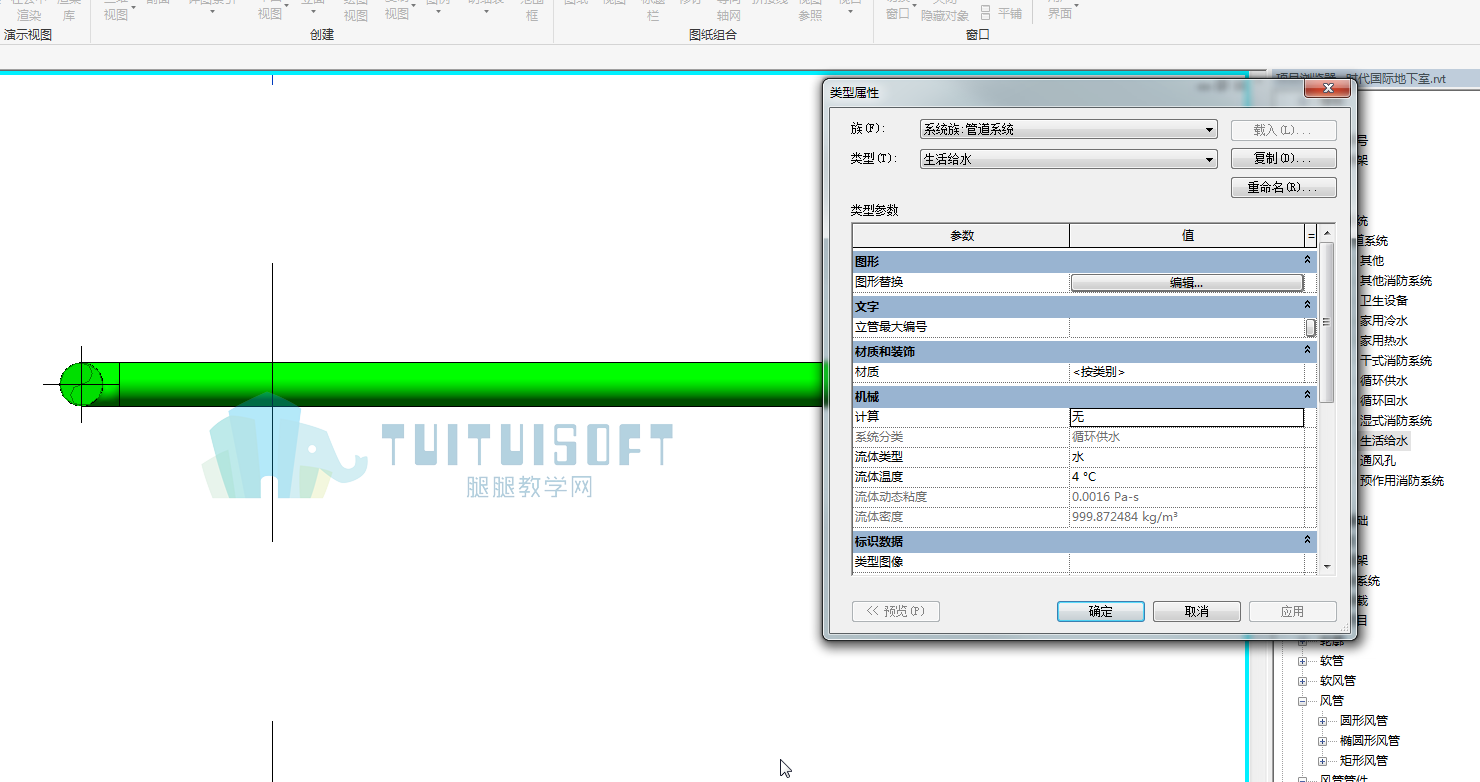Click the 类型图像 parameter row
Viewport: 1480px width, 782px height.
pyautogui.click(x=1084, y=562)
